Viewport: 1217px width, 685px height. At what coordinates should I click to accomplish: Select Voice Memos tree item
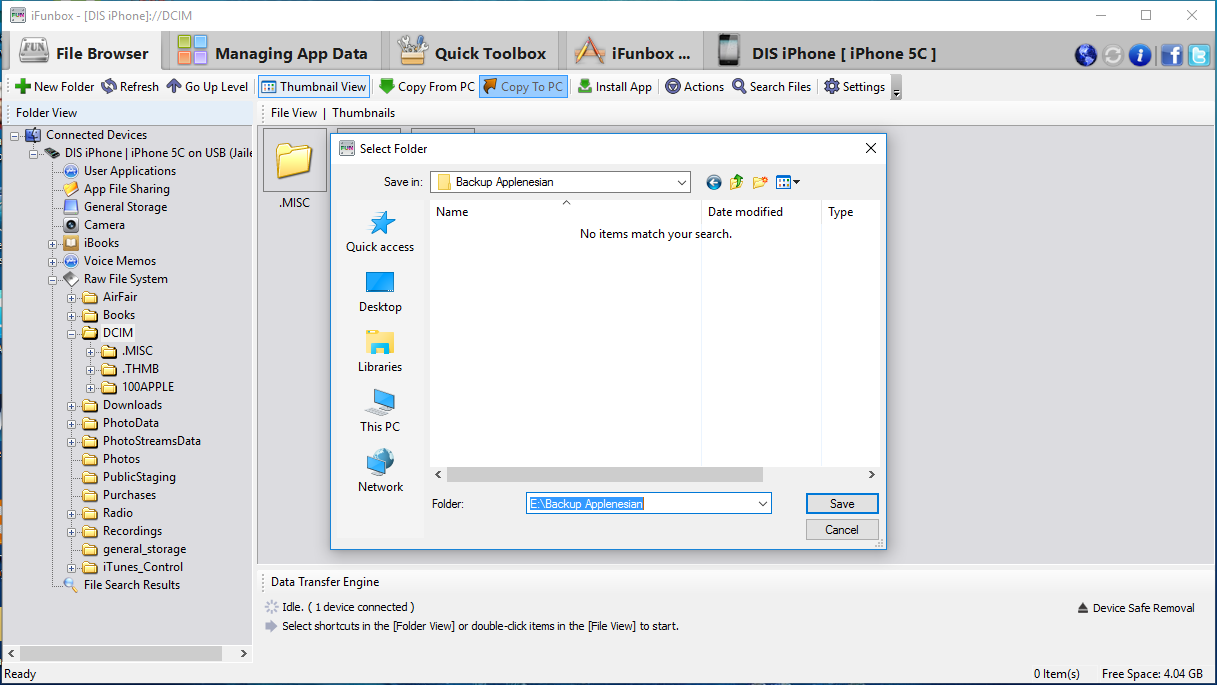[x=120, y=261]
